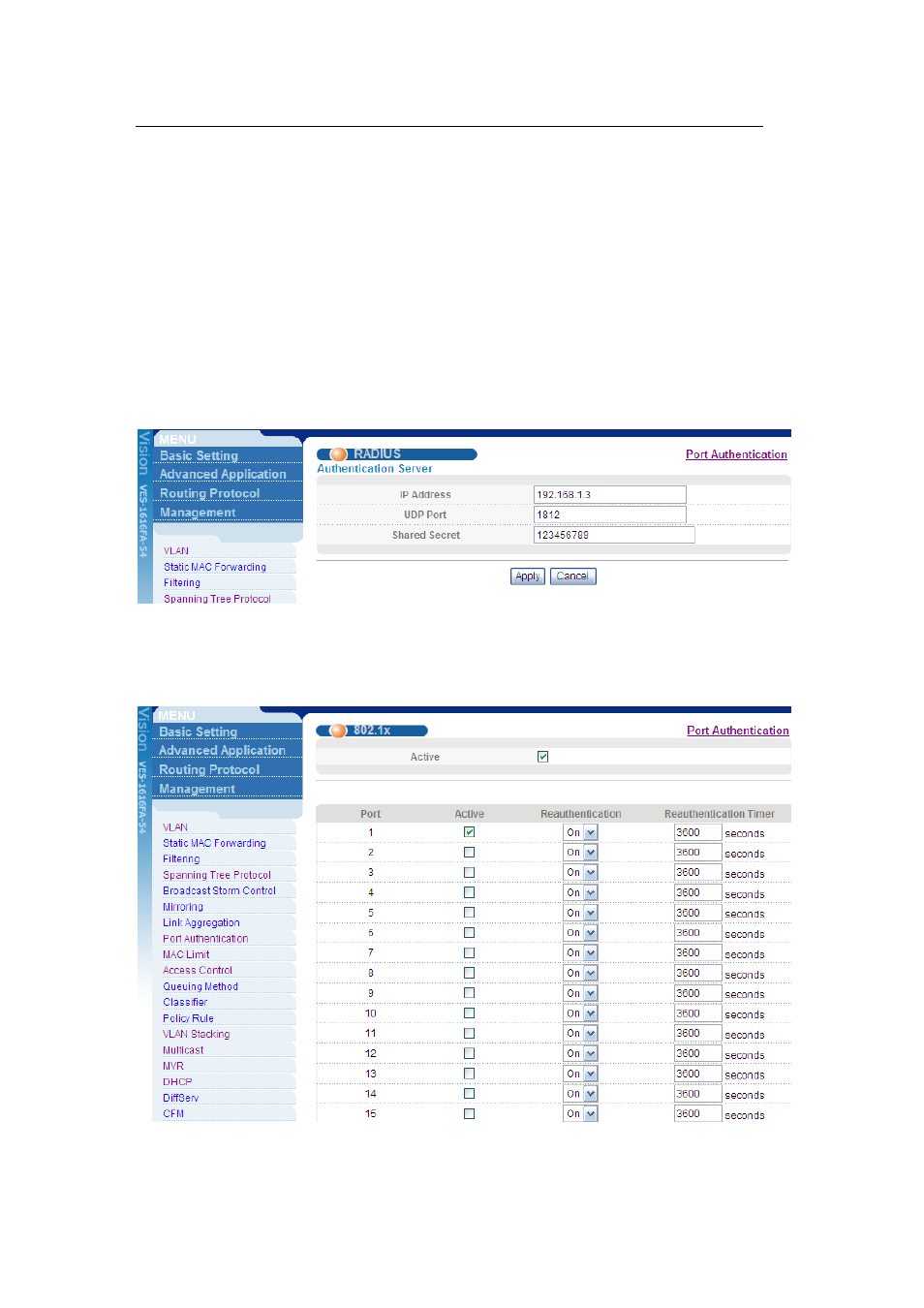Open DiffServ sidebar link

[x=181, y=1098]
